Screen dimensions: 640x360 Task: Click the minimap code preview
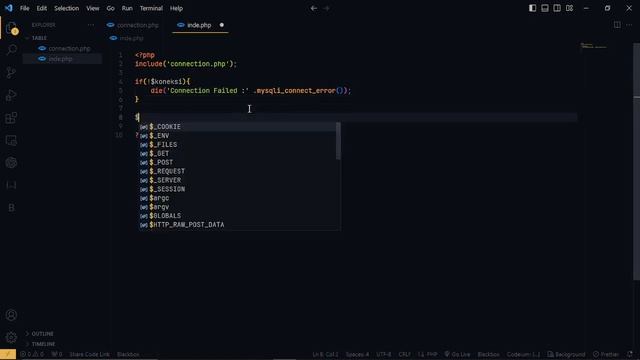(x=594, y=46)
